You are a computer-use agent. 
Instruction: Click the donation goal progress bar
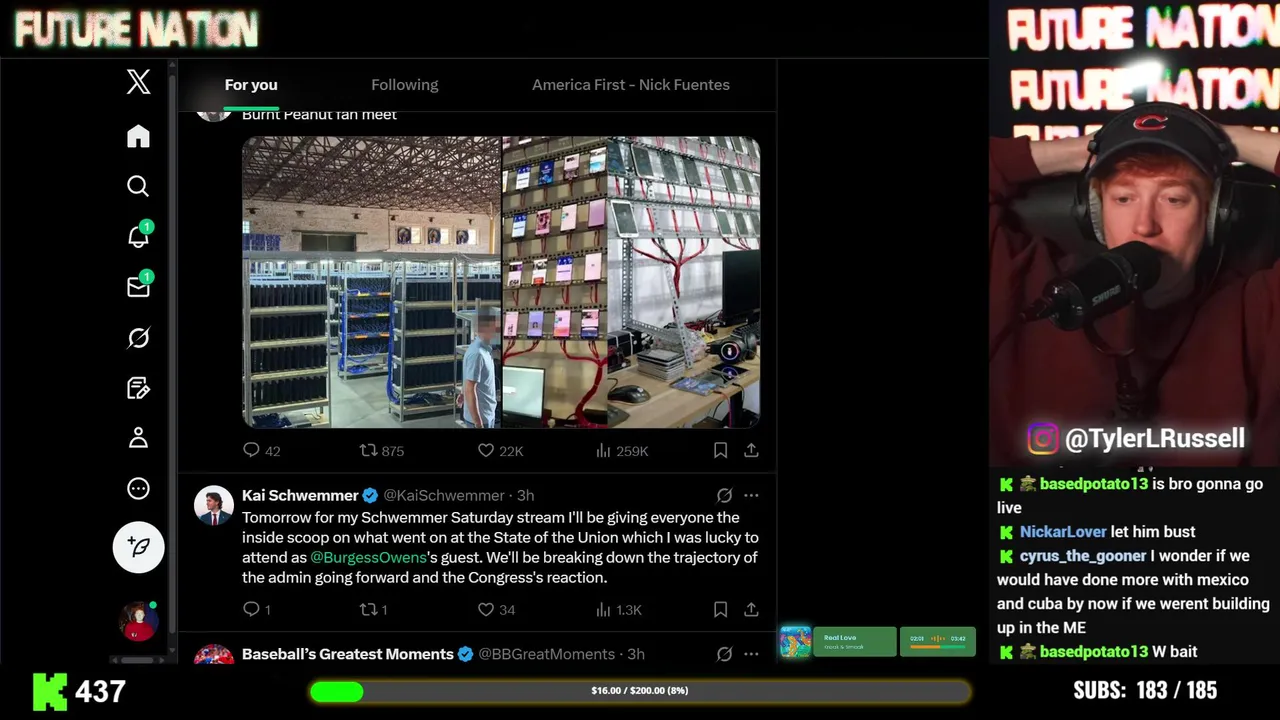tap(640, 691)
